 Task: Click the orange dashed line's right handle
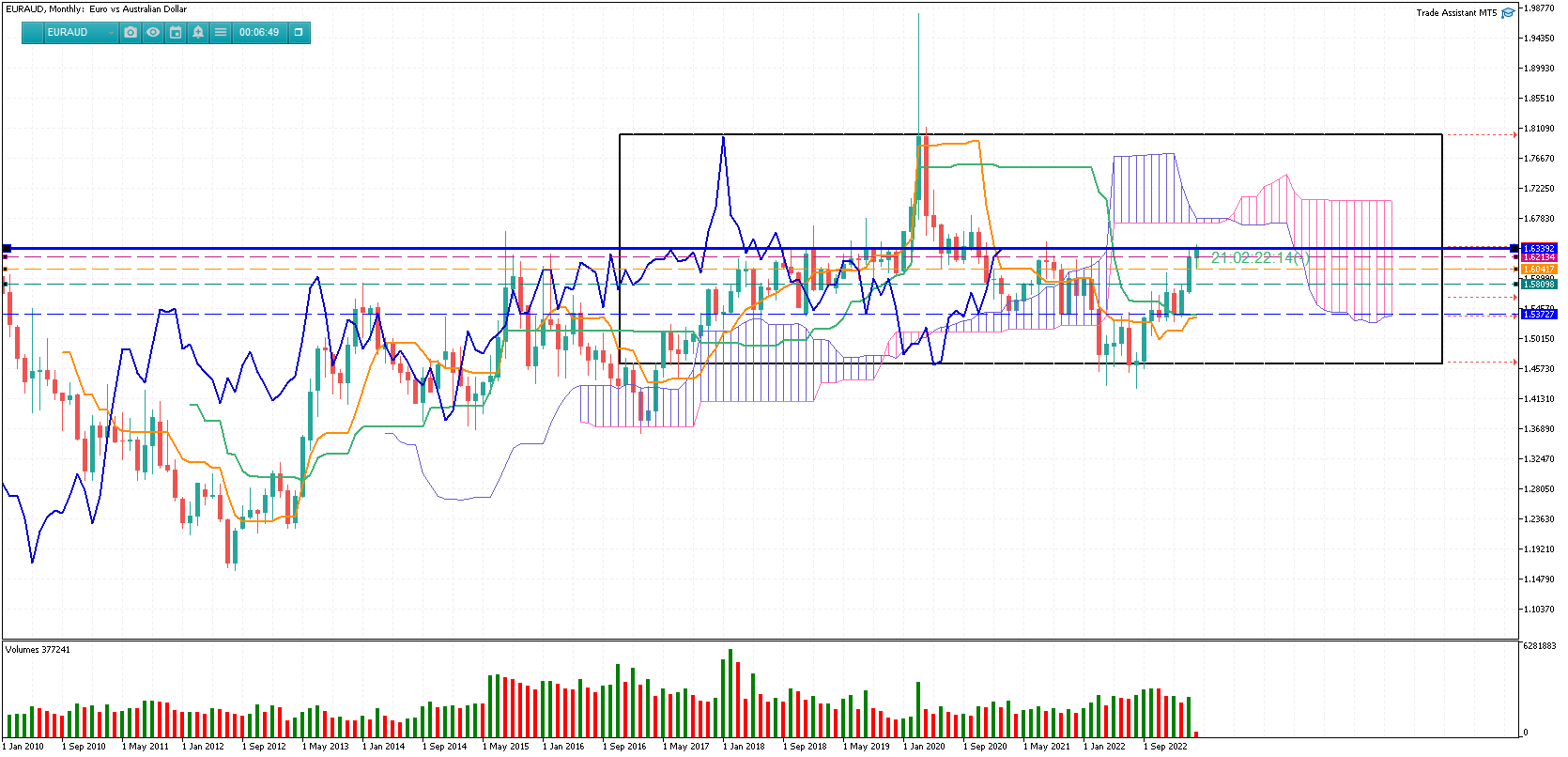[x=1515, y=270]
